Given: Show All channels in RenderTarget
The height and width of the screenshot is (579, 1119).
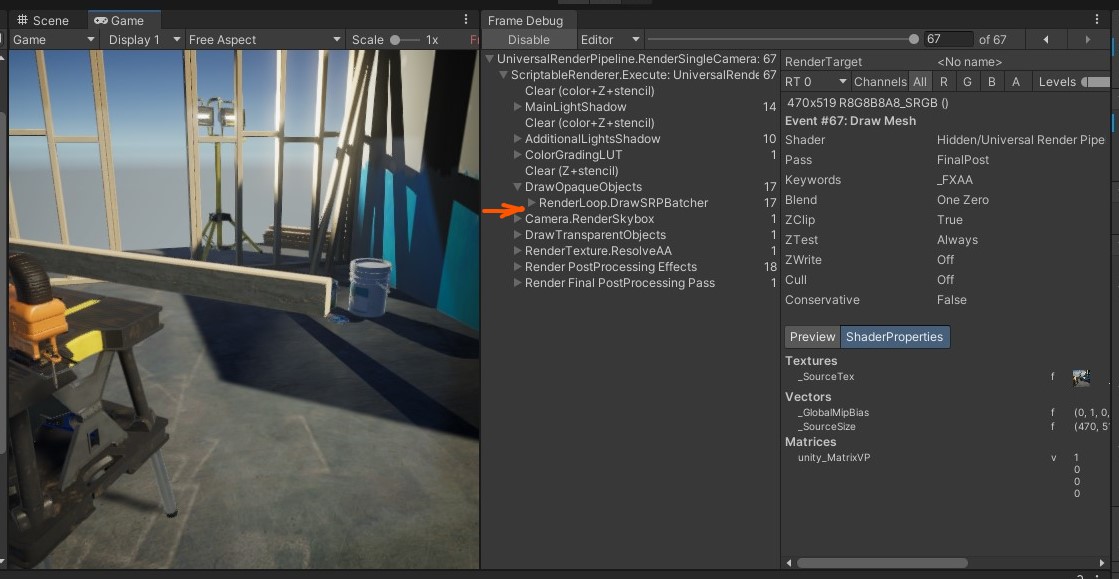Looking at the screenshot, I should click(919, 81).
